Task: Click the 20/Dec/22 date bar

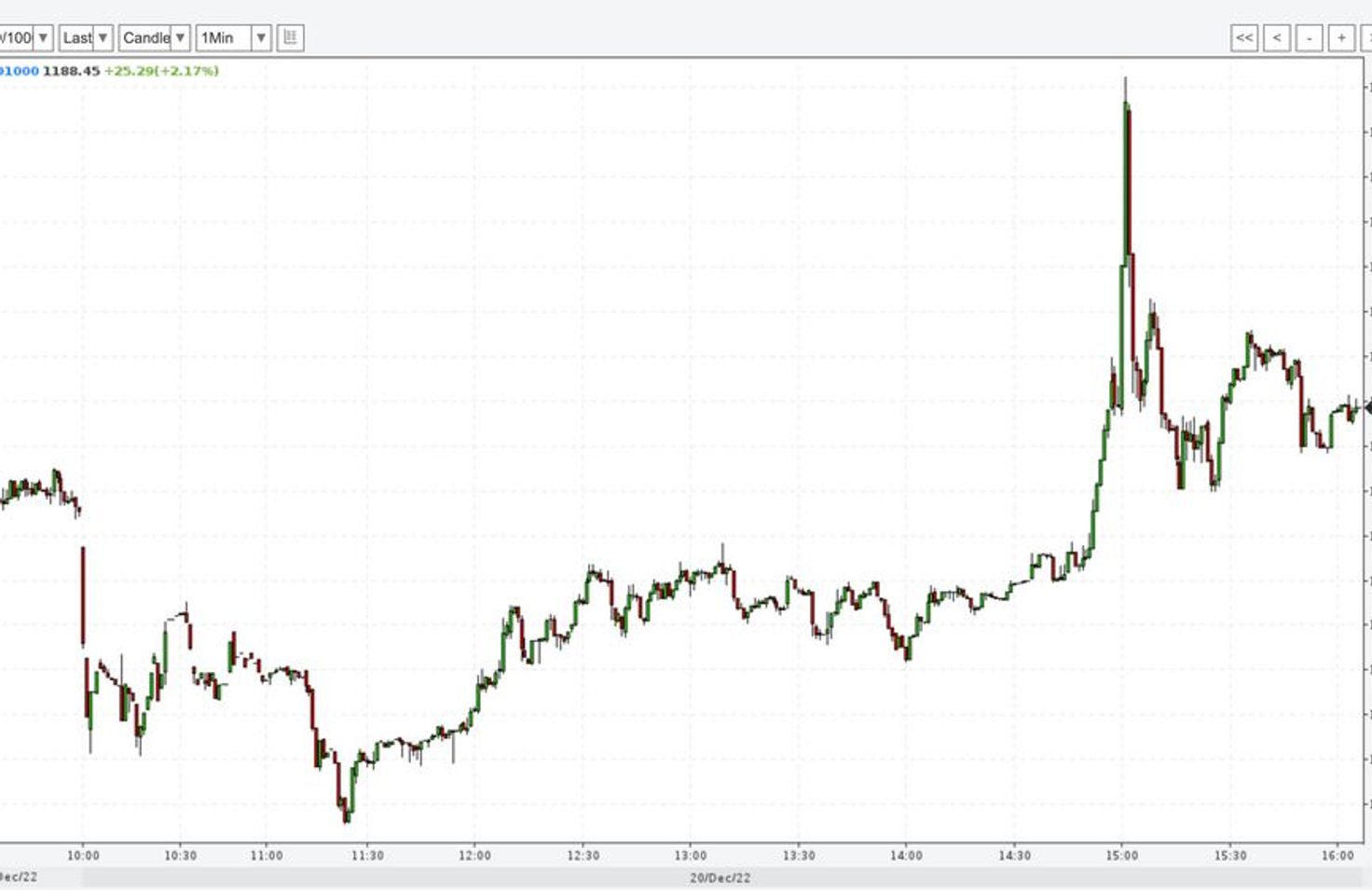Action: click(x=720, y=878)
